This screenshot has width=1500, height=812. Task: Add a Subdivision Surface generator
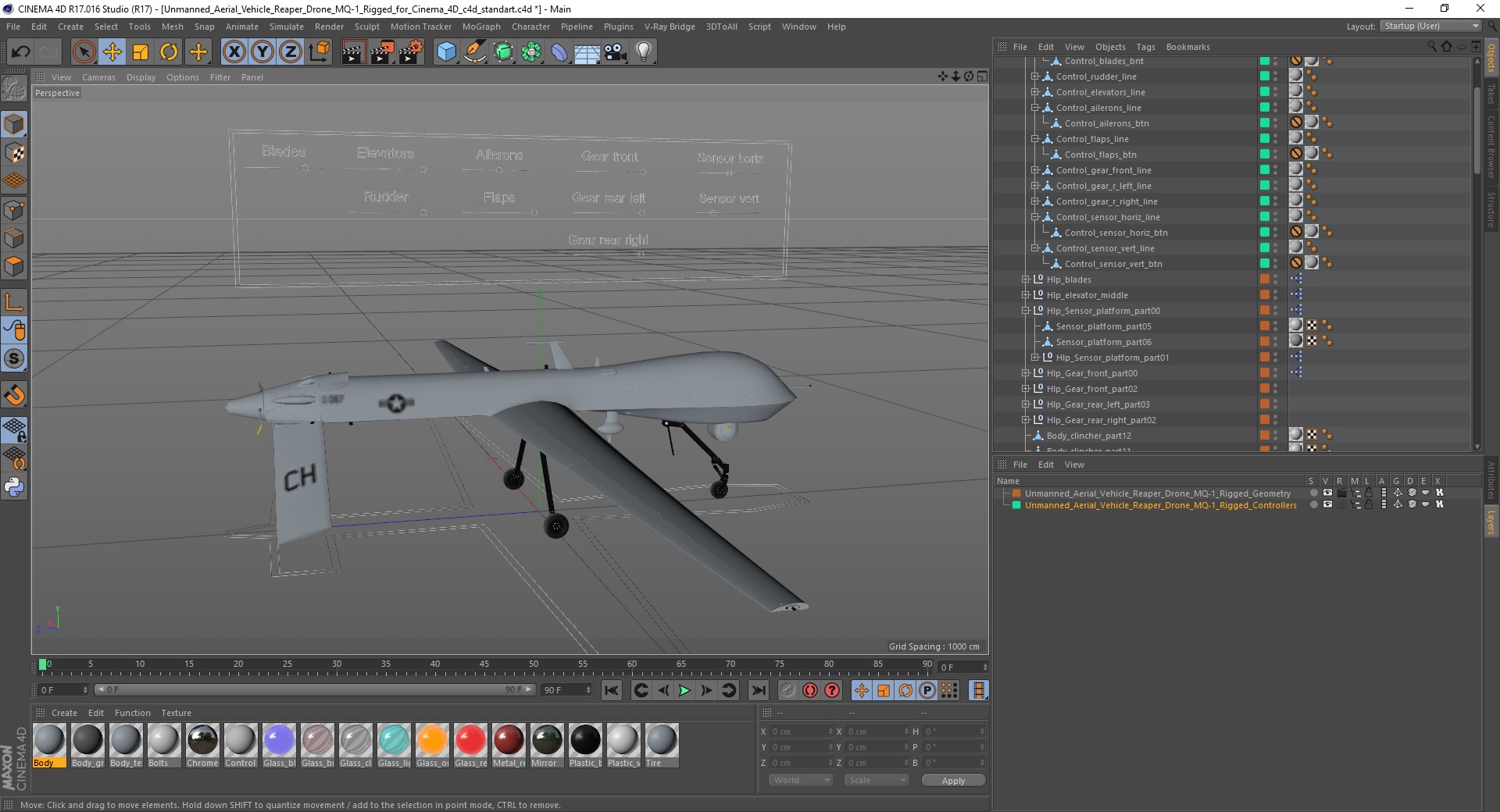pyautogui.click(x=503, y=52)
